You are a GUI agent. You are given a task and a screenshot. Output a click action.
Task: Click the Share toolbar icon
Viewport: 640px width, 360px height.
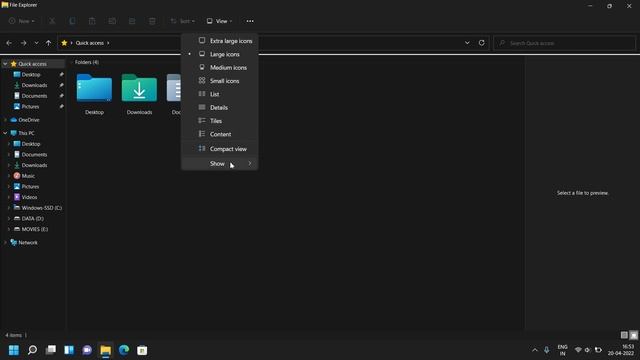(132, 21)
